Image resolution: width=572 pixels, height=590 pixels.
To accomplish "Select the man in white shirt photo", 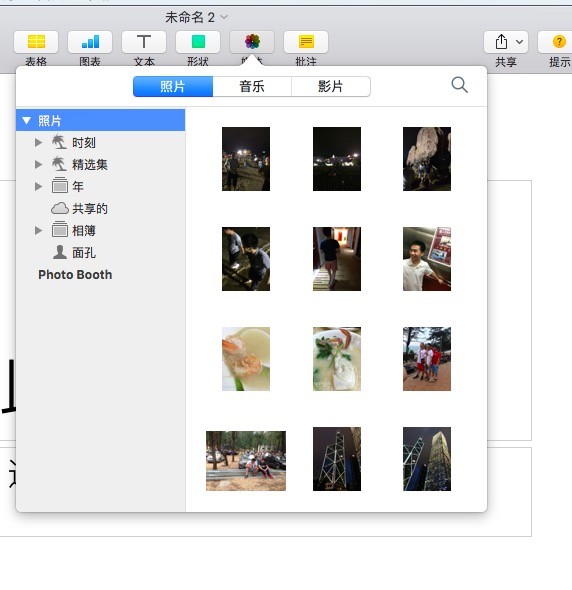I will pos(427,259).
